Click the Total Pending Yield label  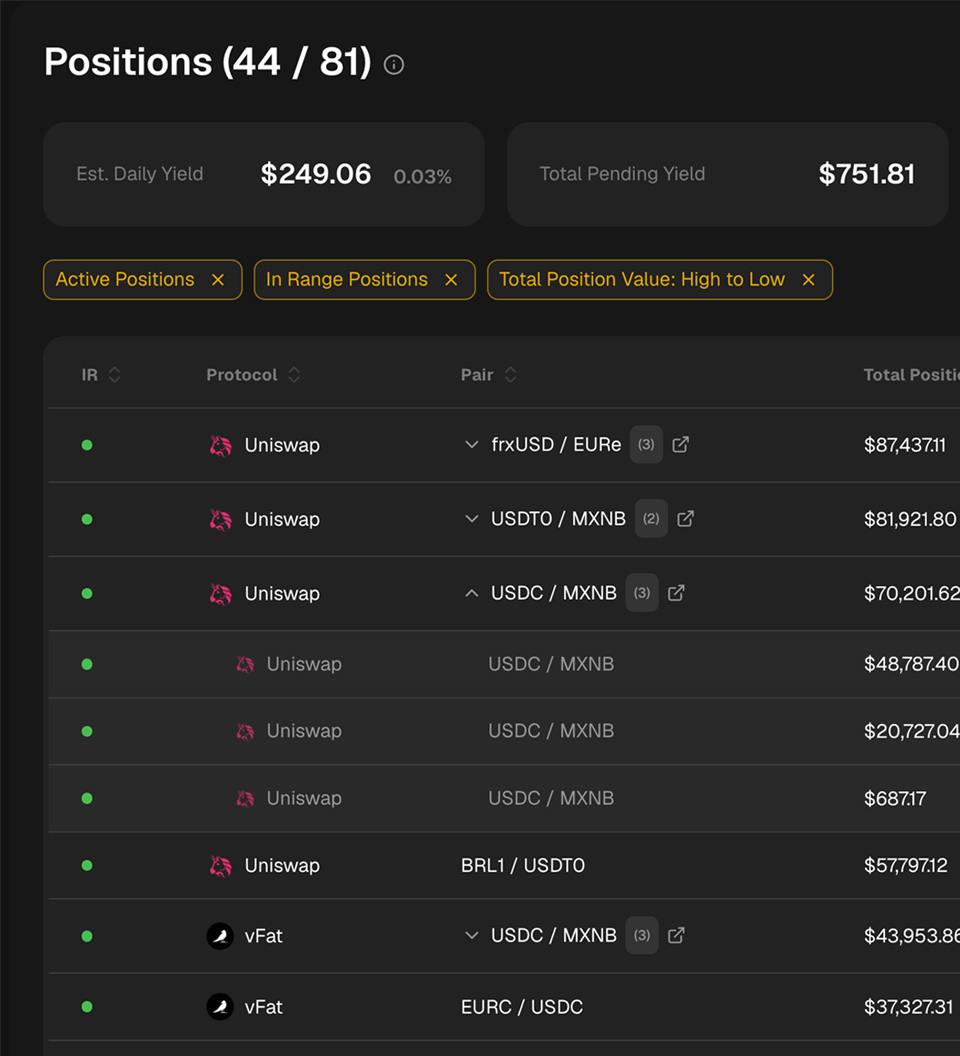(x=622, y=174)
